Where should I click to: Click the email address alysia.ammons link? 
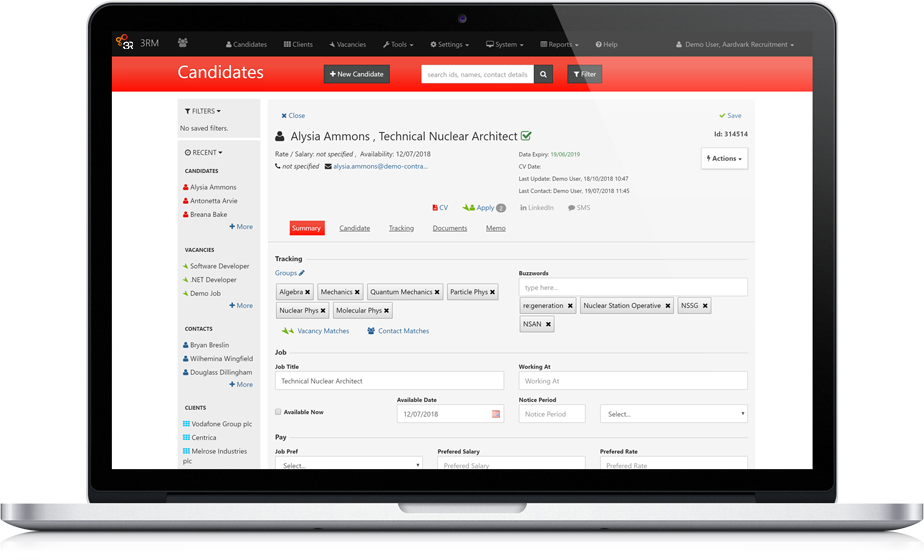point(380,166)
